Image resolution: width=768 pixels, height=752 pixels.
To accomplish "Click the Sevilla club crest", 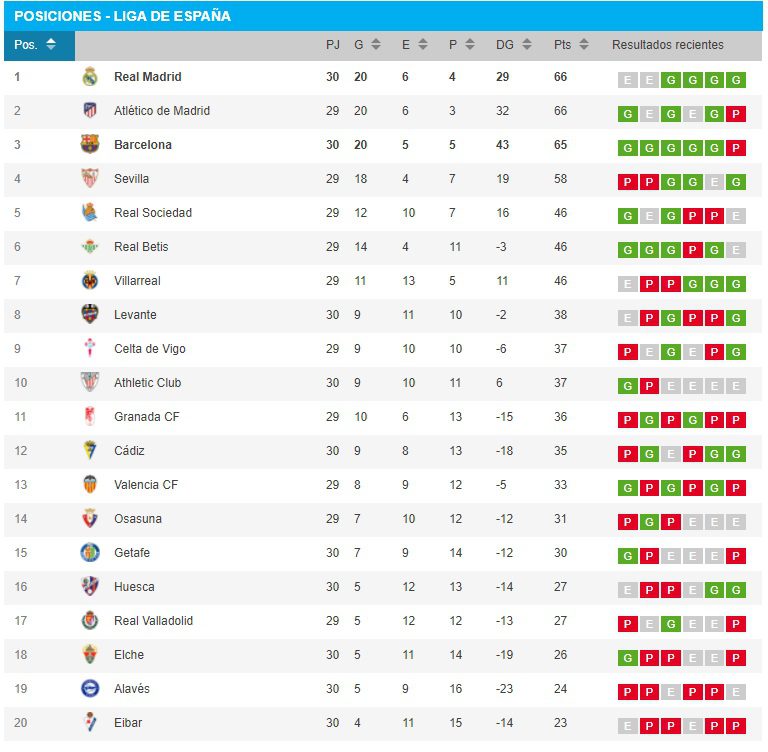I will 90,179.
